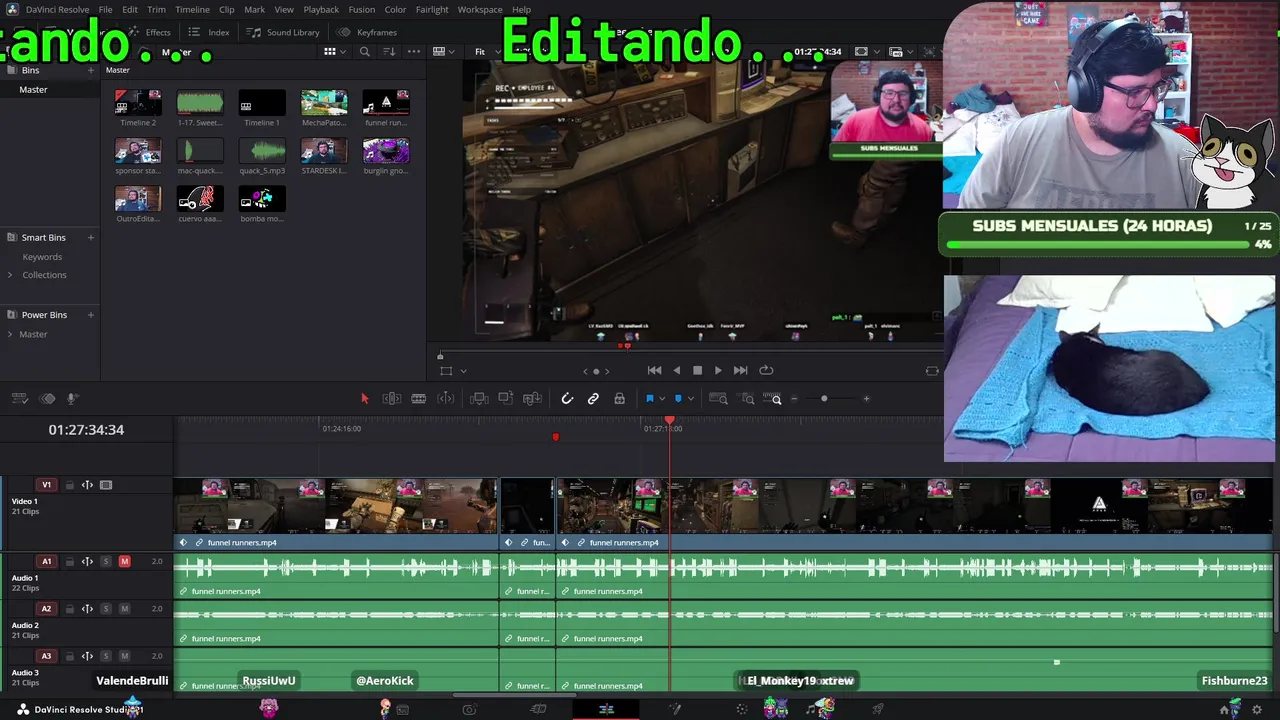This screenshot has height=720, width=1280.
Task: Search the media pool with magnifier icon
Action: click(365, 52)
